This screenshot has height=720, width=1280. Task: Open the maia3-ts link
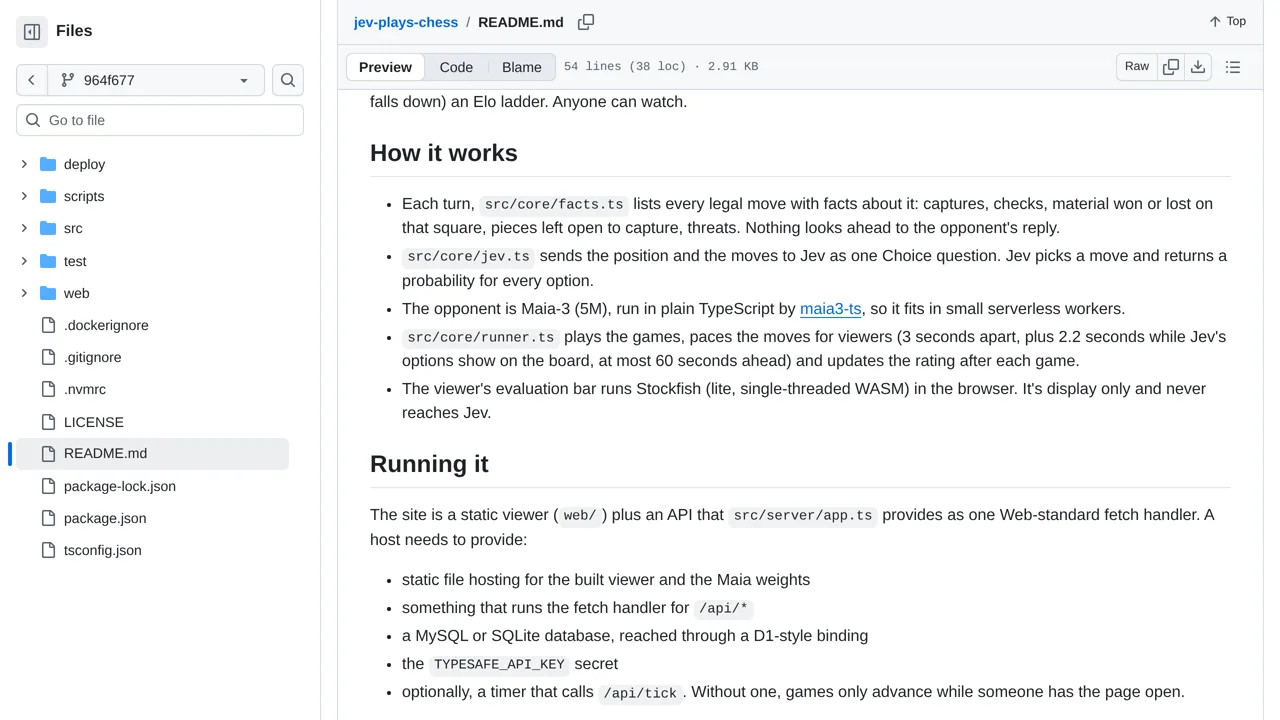coord(830,309)
